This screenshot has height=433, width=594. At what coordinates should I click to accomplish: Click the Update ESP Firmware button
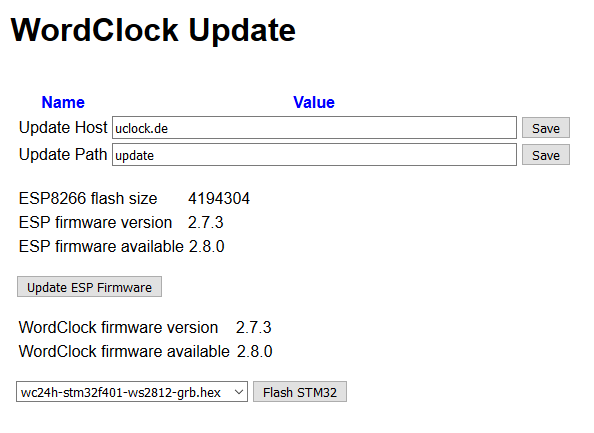(89, 287)
